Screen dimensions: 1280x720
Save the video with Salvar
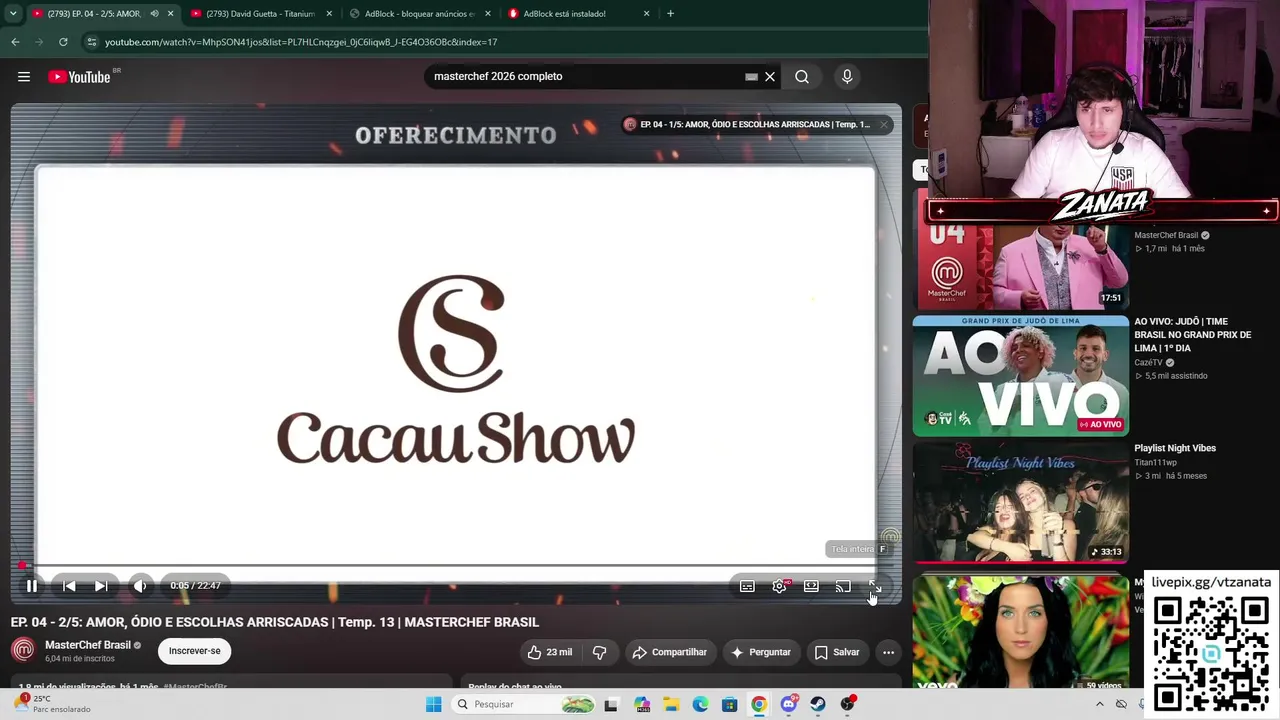tap(837, 652)
